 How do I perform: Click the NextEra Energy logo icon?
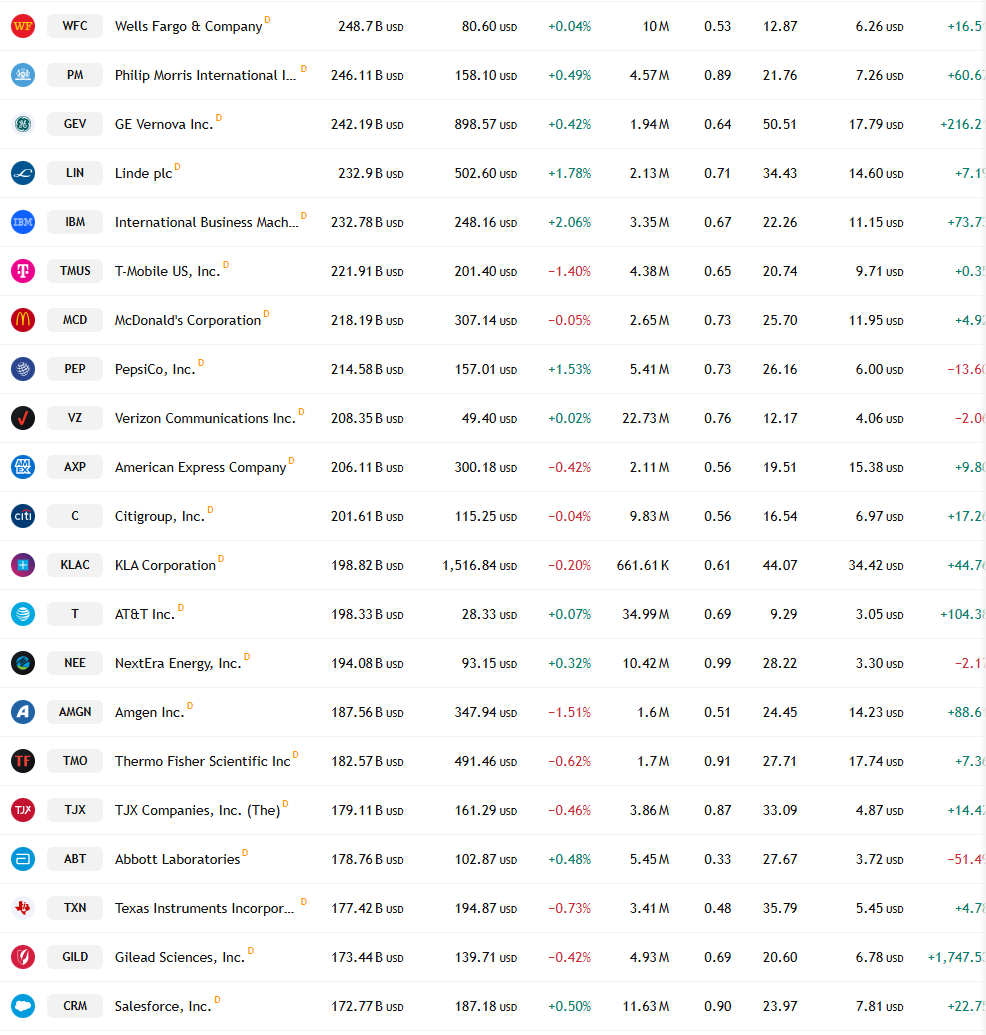point(23,663)
